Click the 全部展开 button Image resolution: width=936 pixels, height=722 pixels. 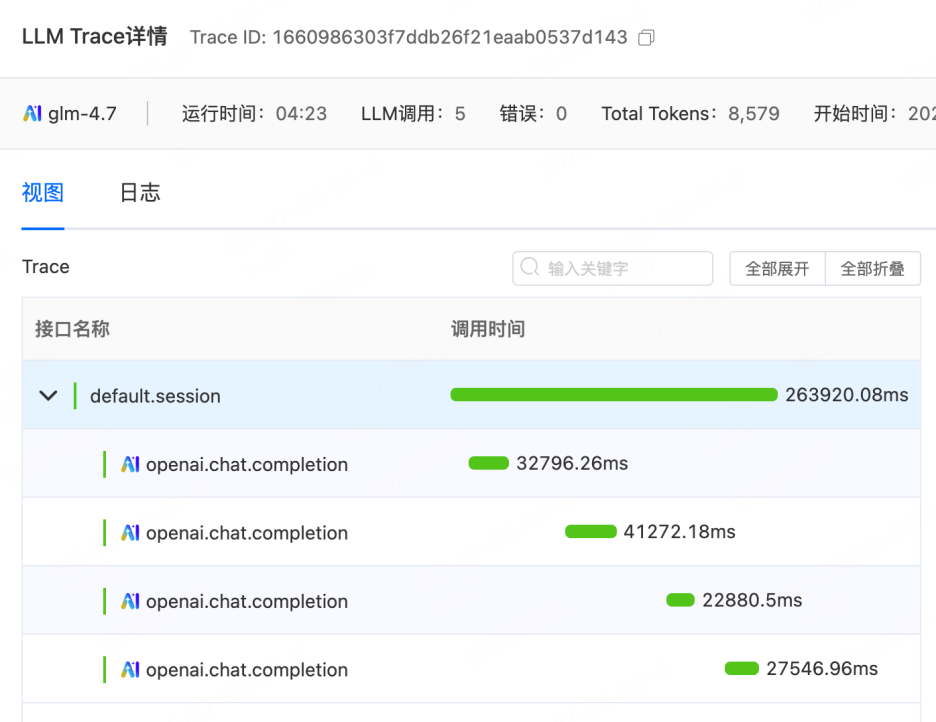tap(777, 269)
